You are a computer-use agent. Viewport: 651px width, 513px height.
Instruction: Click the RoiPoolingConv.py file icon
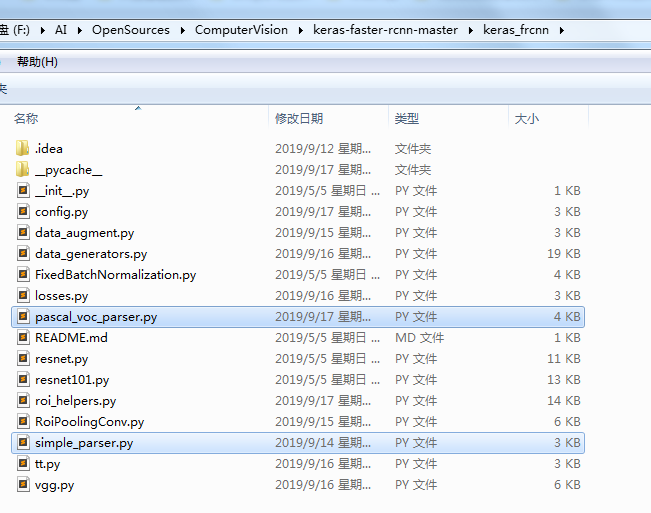coord(23,422)
